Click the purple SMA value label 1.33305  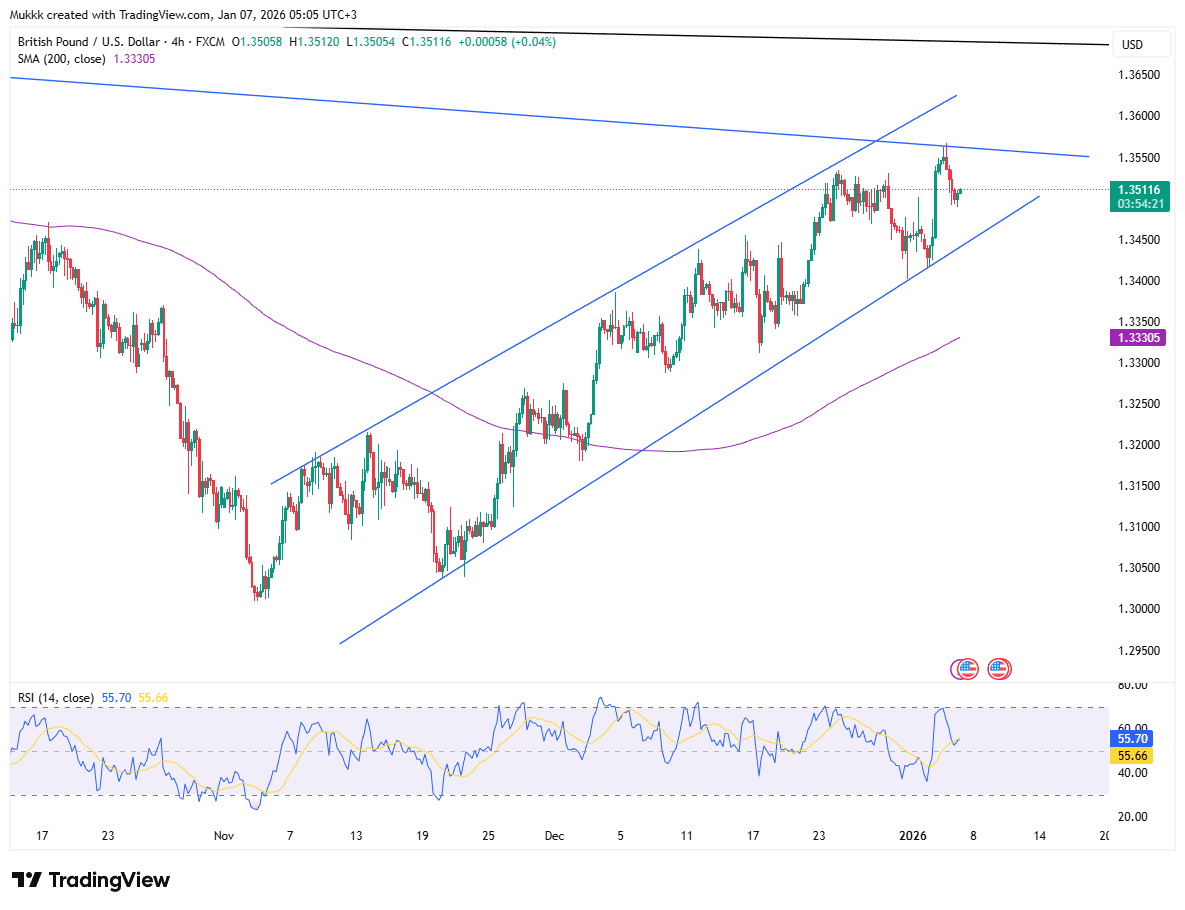(x=1139, y=338)
